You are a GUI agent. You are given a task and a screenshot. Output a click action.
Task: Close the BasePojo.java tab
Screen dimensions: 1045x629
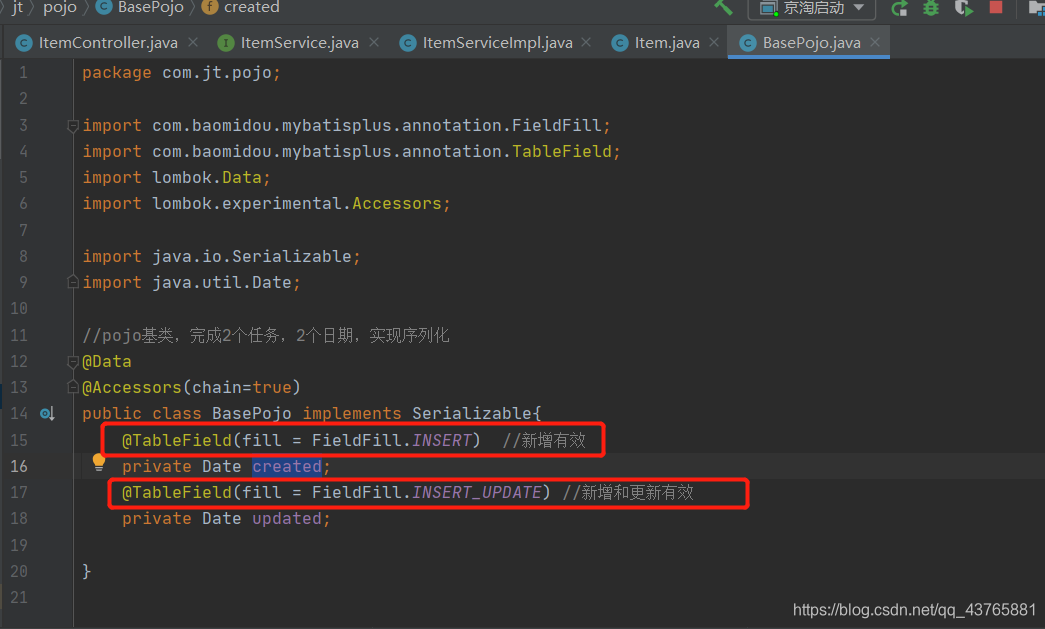pyautogui.click(x=875, y=42)
